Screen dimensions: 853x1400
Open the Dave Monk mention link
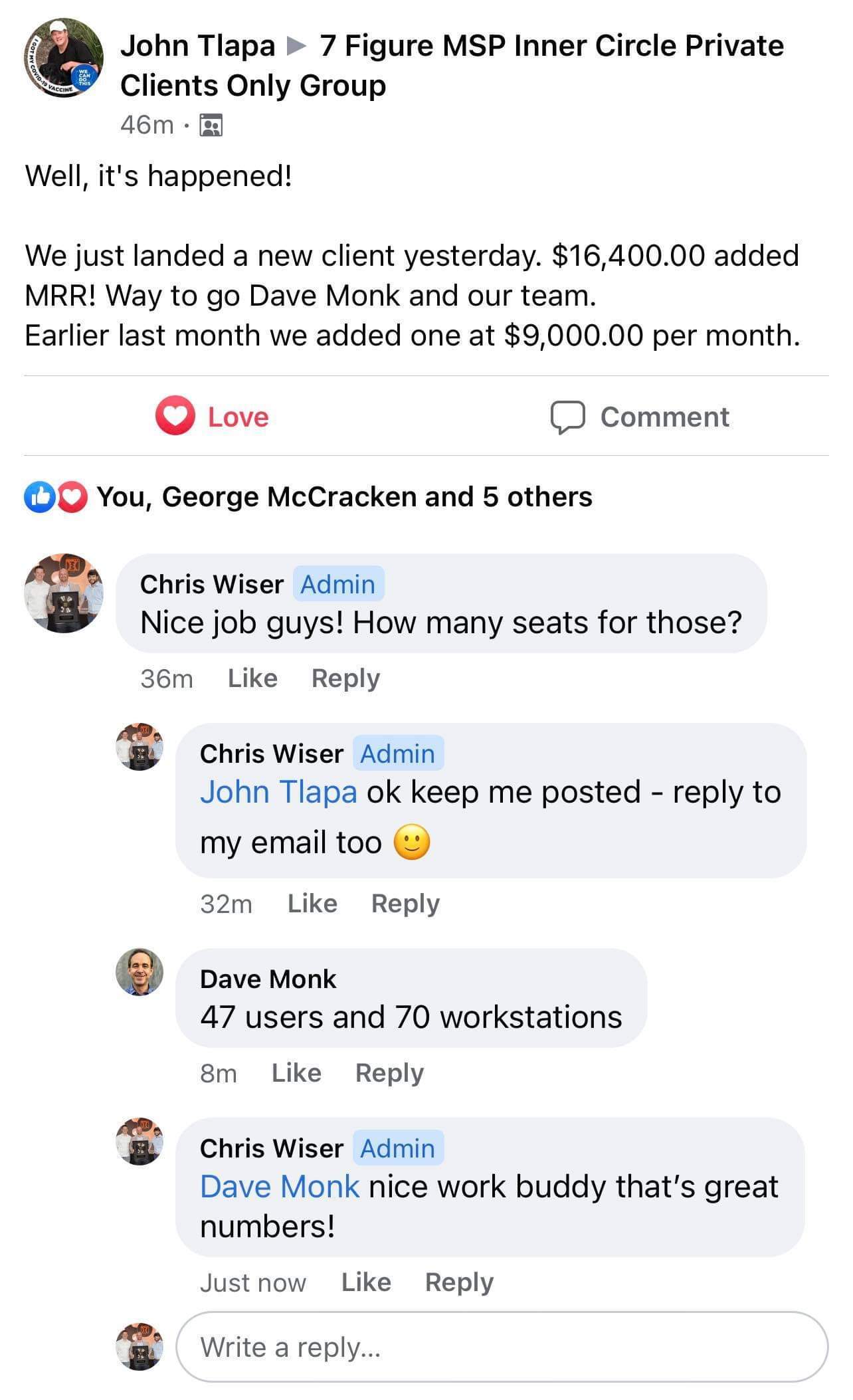pos(280,1187)
